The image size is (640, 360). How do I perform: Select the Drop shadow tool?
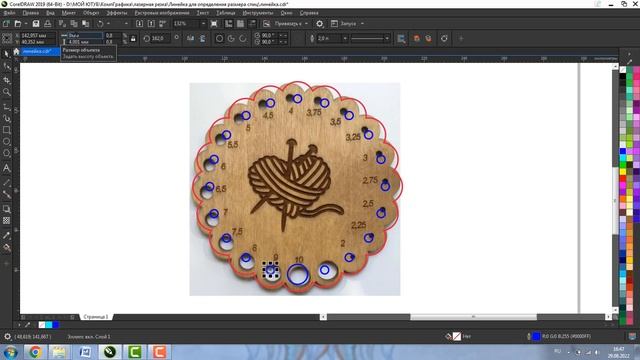point(7,209)
